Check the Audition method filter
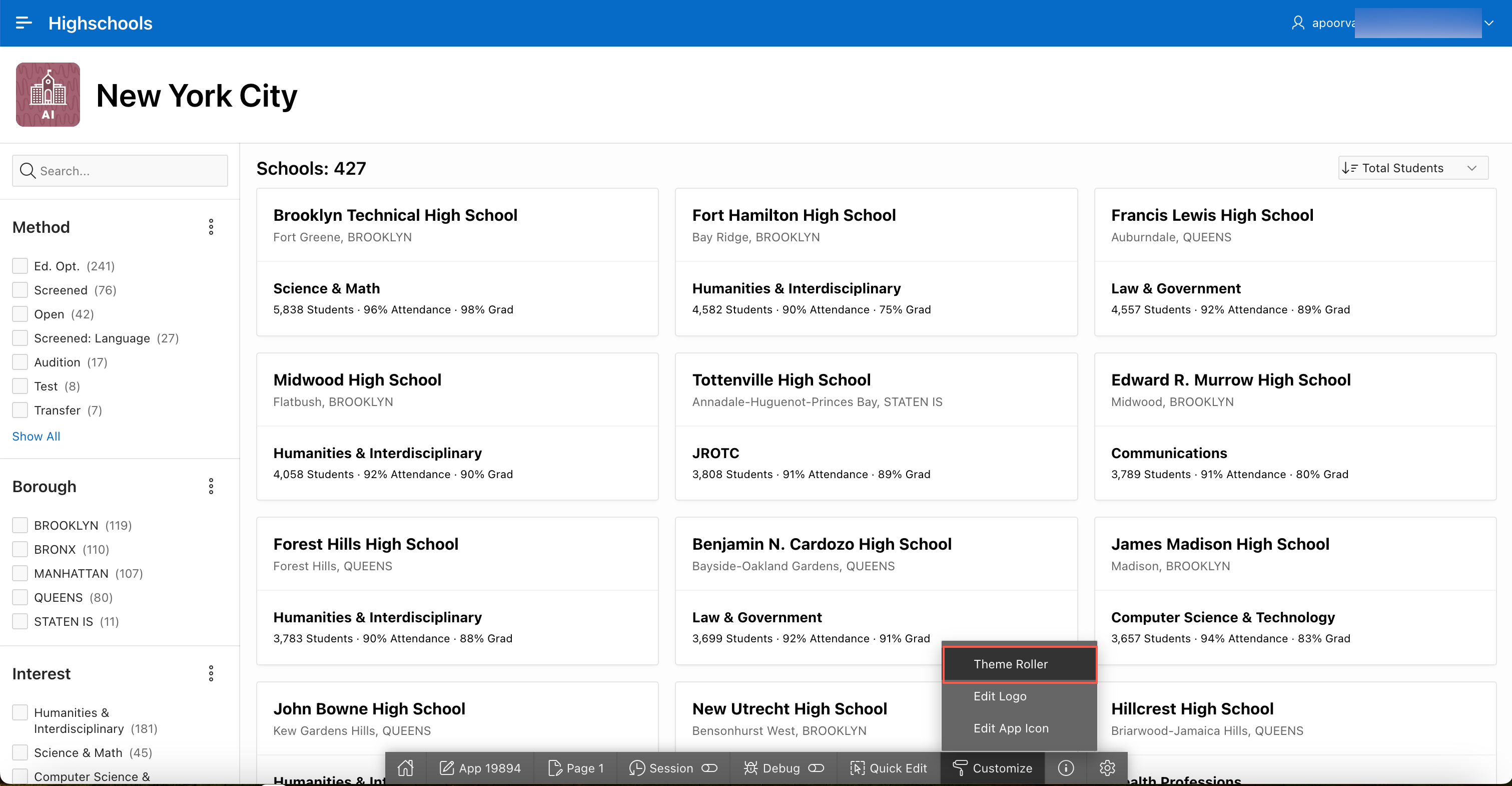Viewport: 1512px width, 786px height. 20,362
